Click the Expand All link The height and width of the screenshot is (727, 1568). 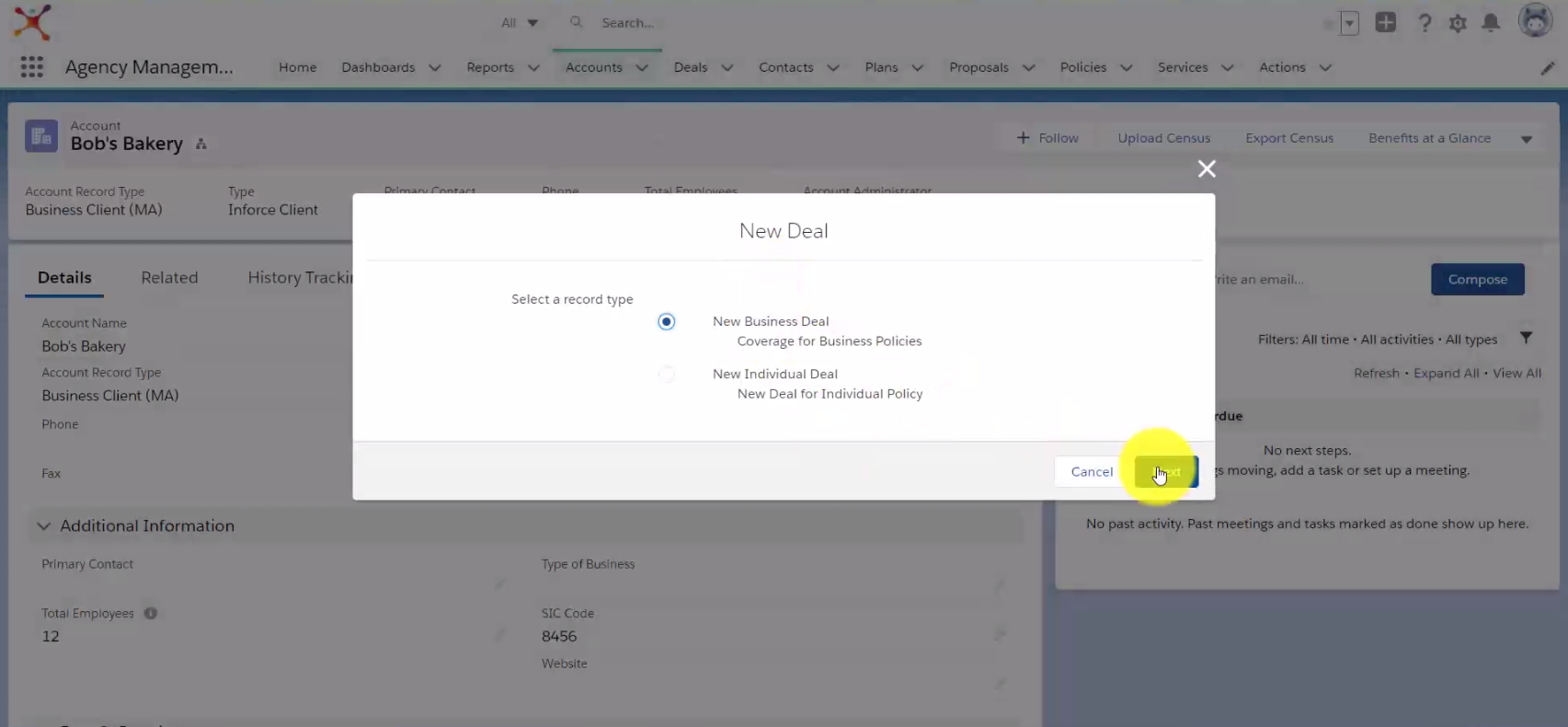(1447, 373)
